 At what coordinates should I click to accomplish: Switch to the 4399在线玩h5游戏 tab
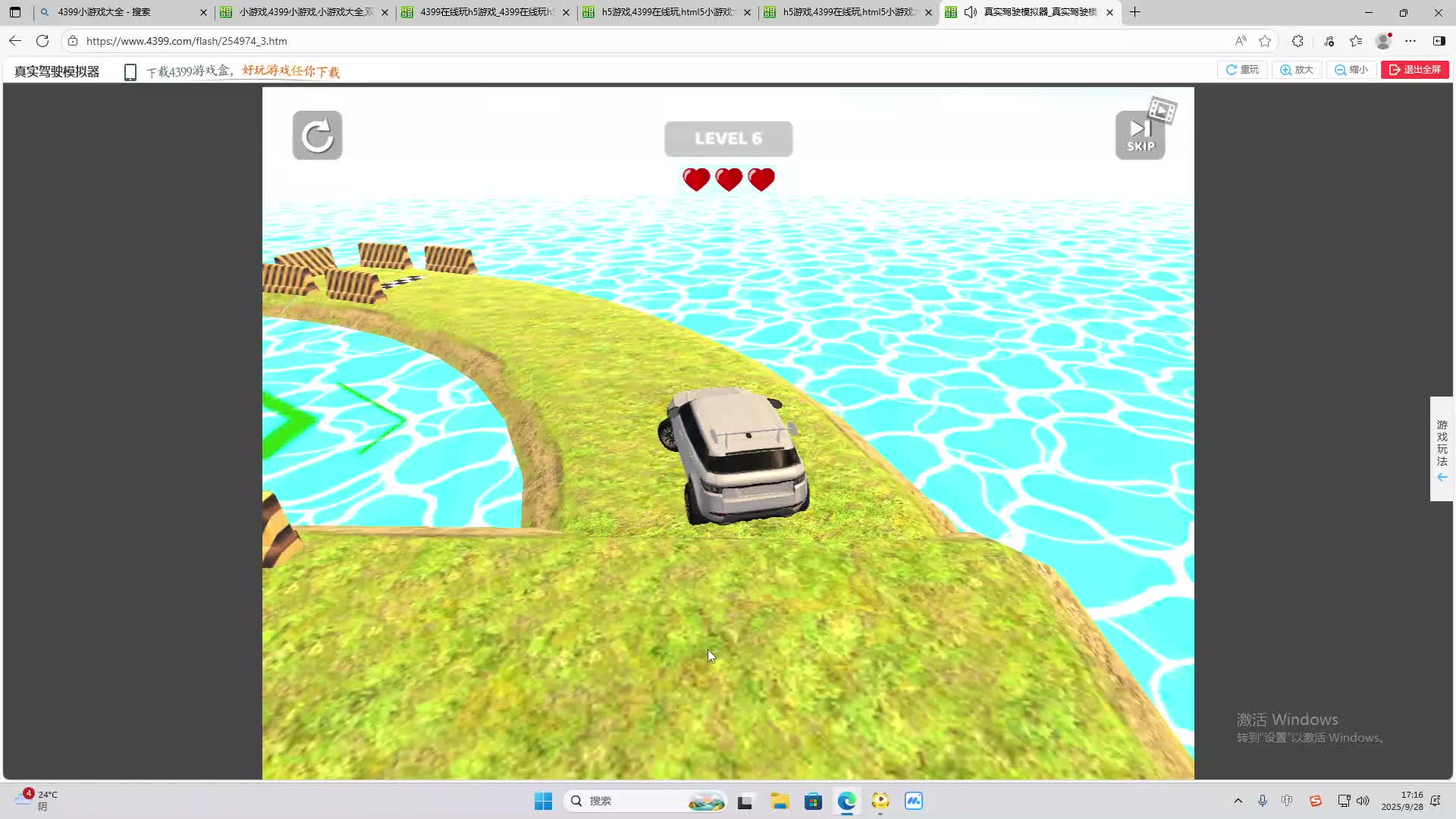485,12
